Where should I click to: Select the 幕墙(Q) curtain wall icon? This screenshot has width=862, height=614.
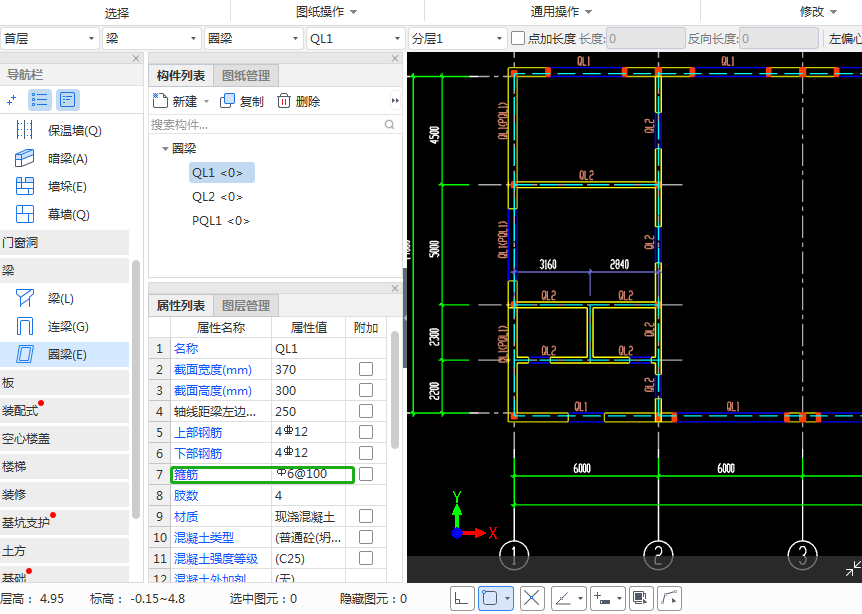pyautogui.click(x=25, y=214)
